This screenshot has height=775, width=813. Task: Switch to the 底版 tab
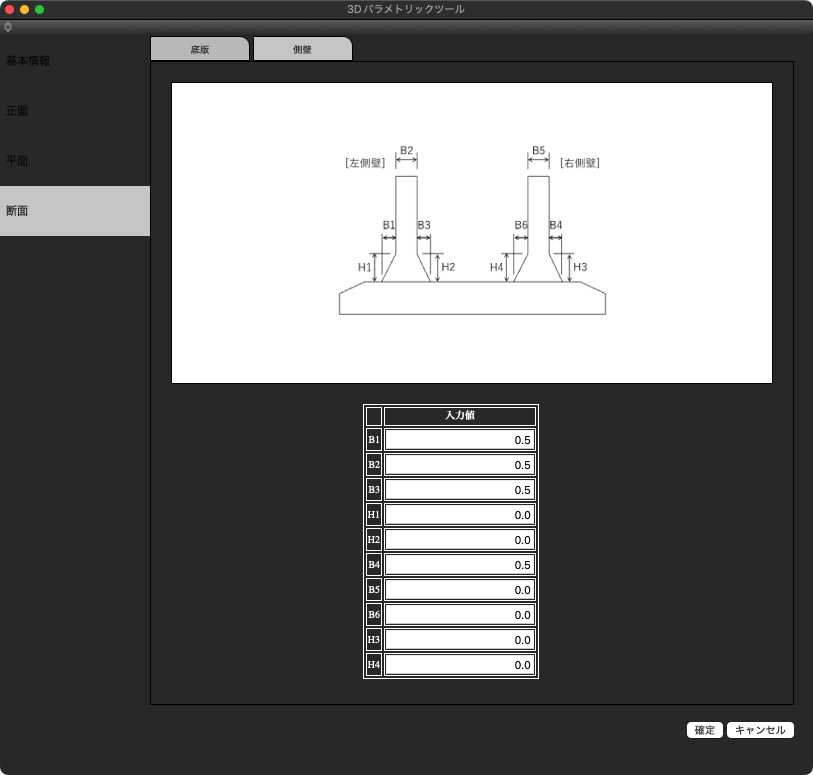[199, 49]
